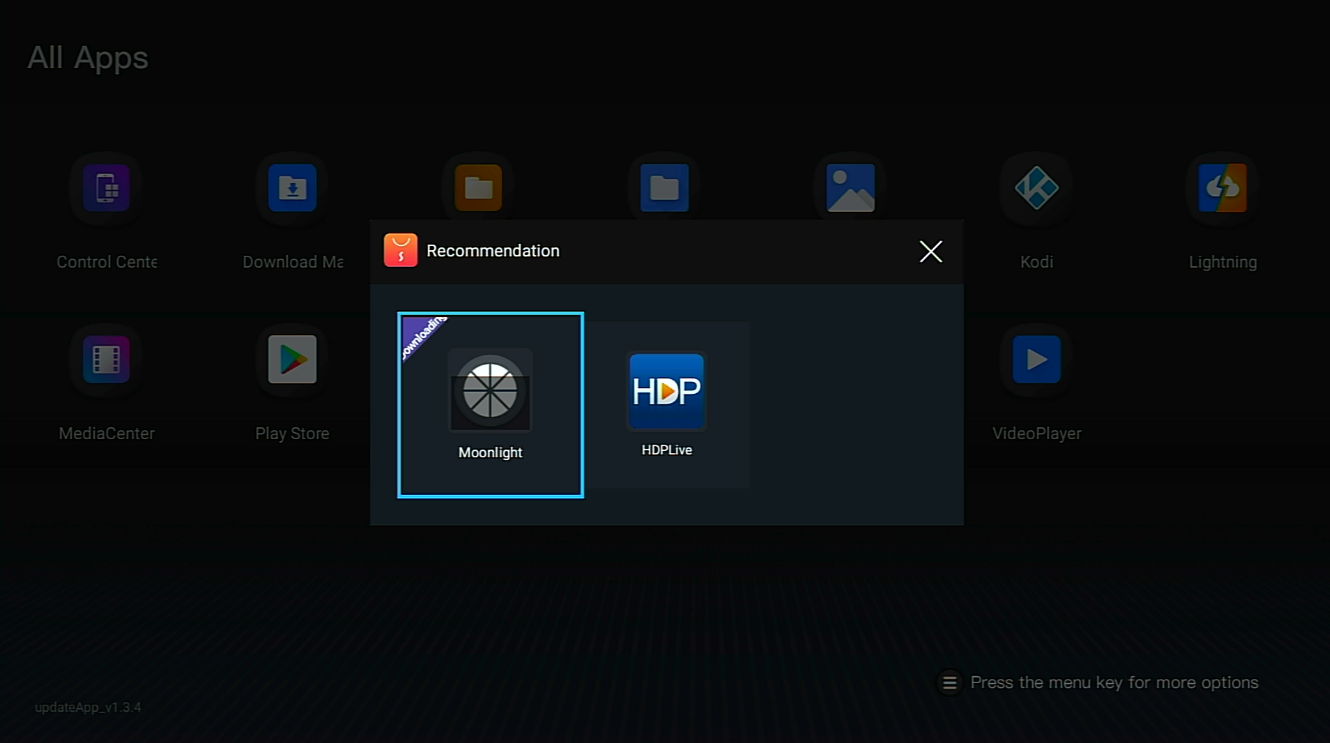1330x743 pixels.
Task: Click the Recommendation dialog title text
Action: pos(493,251)
